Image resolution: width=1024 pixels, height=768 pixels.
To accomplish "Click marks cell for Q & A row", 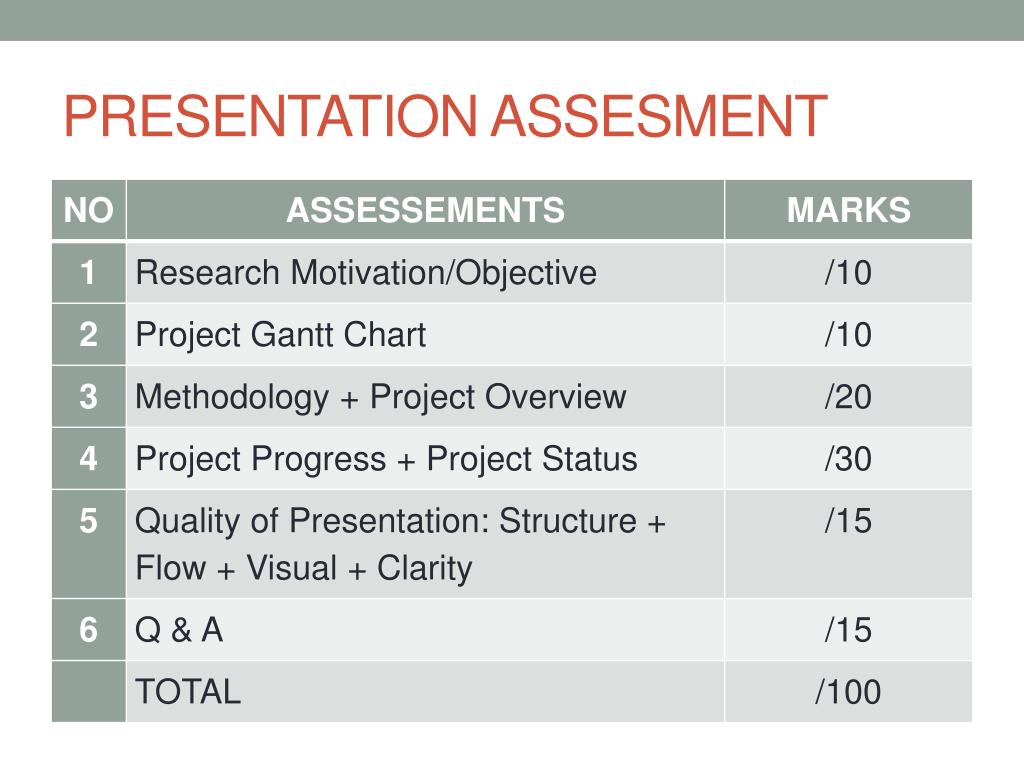I will tap(848, 630).
